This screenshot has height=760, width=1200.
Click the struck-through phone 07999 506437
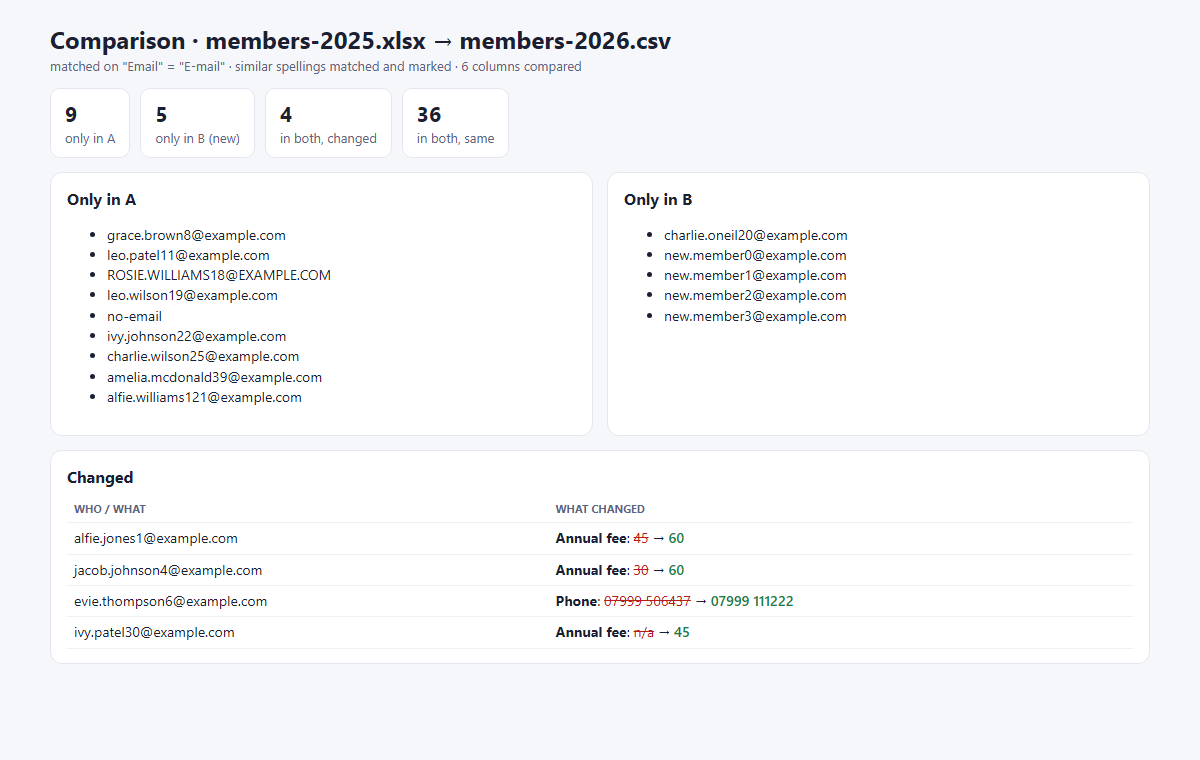point(648,601)
